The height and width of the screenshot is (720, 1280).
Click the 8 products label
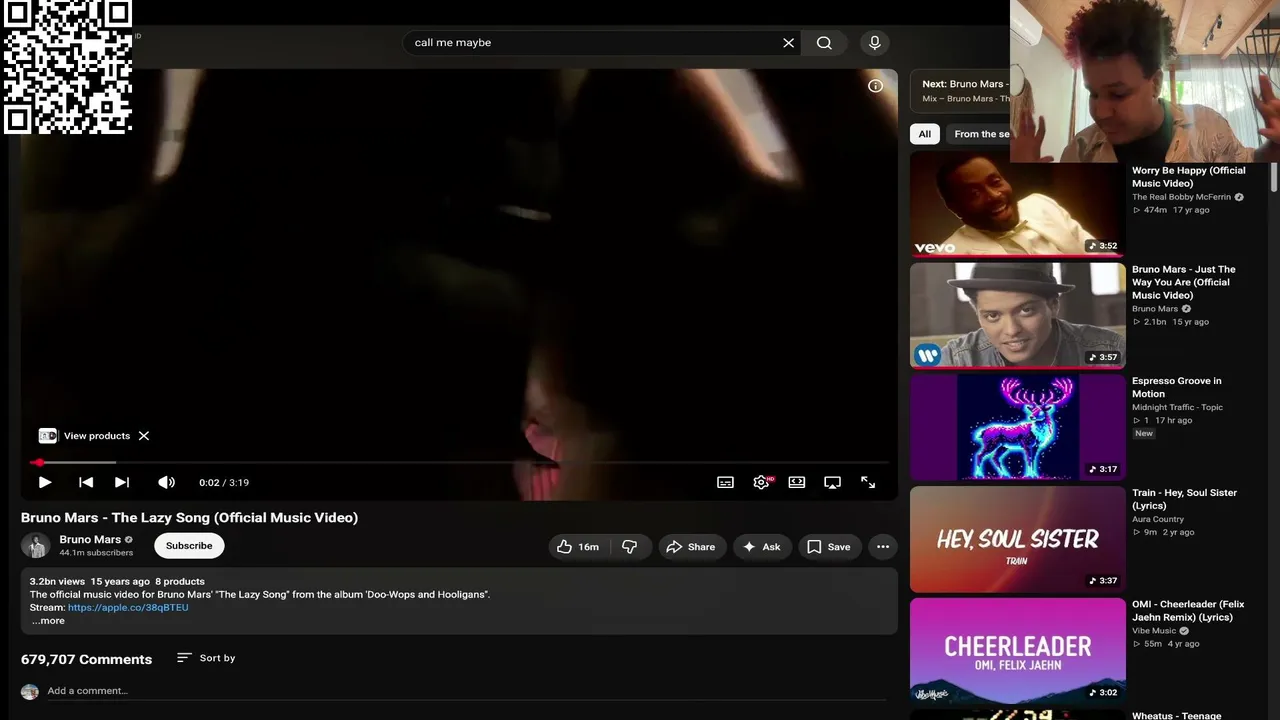click(x=180, y=581)
